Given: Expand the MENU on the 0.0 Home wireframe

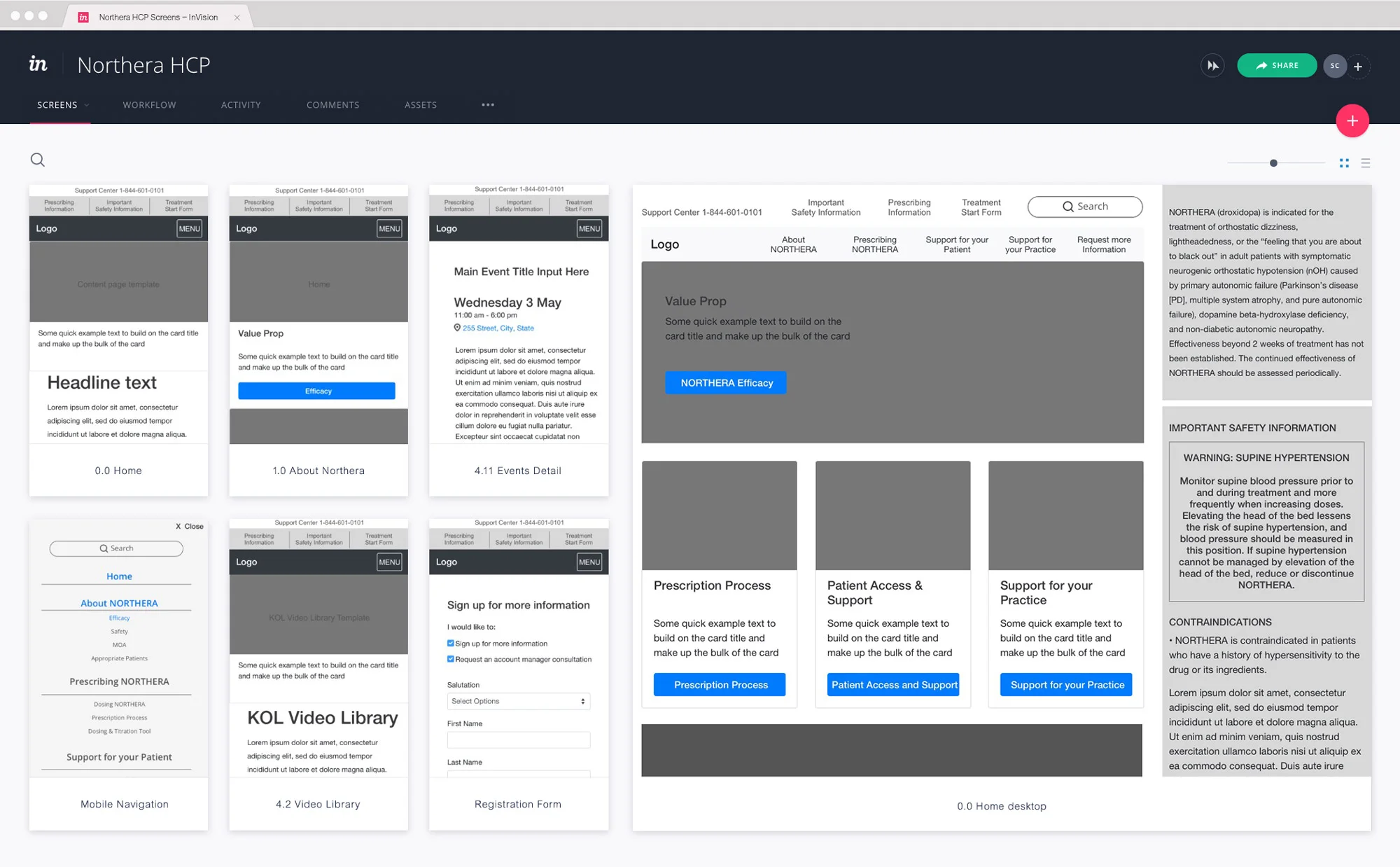Looking at the screenshot, I should click(x=188, y=228).
